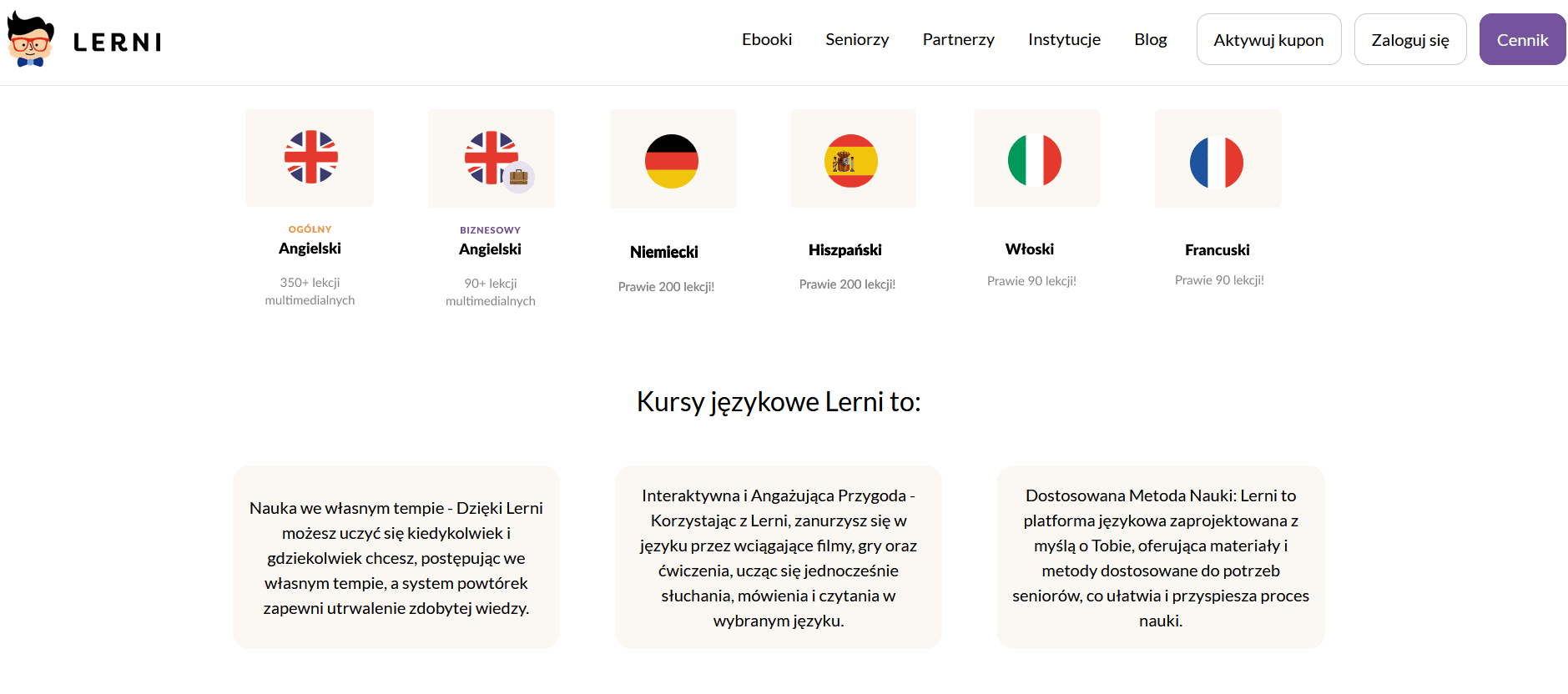Viewport: 1568px width, 694px height.
Task: Click 'Prawie 90 lekcji!' under Francuski
Action: pyautogui.click(x=1219, y=280)
